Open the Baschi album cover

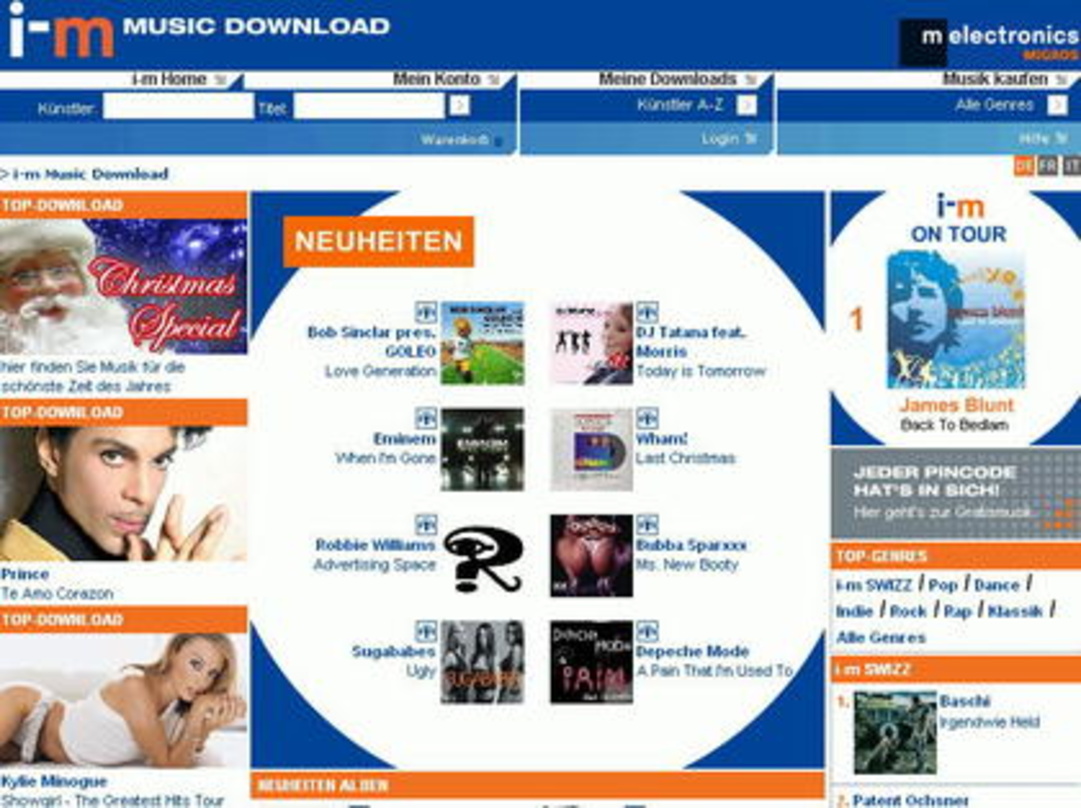[895, 733]
